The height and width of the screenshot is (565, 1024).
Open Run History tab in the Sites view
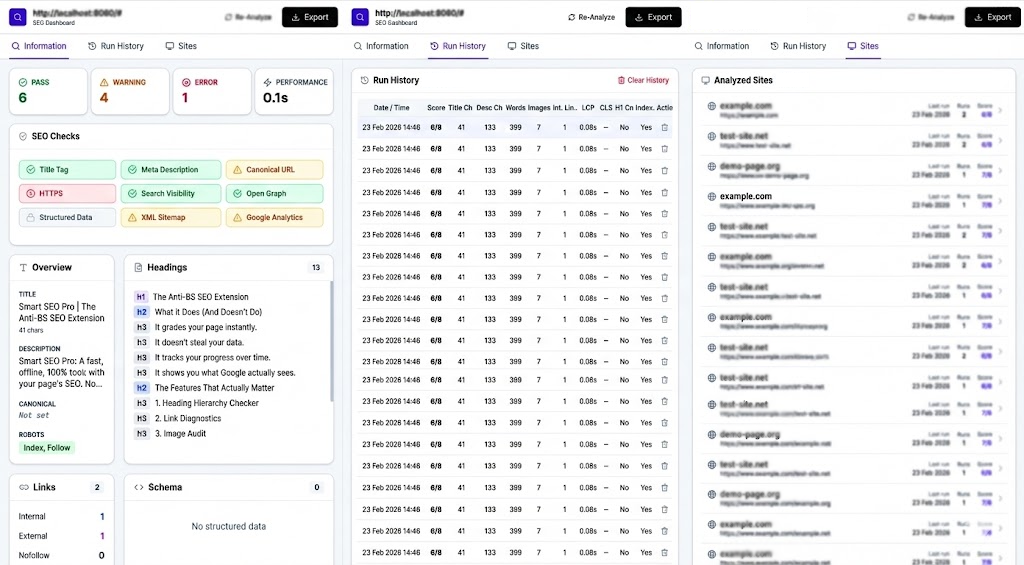[x=798, y=46]
